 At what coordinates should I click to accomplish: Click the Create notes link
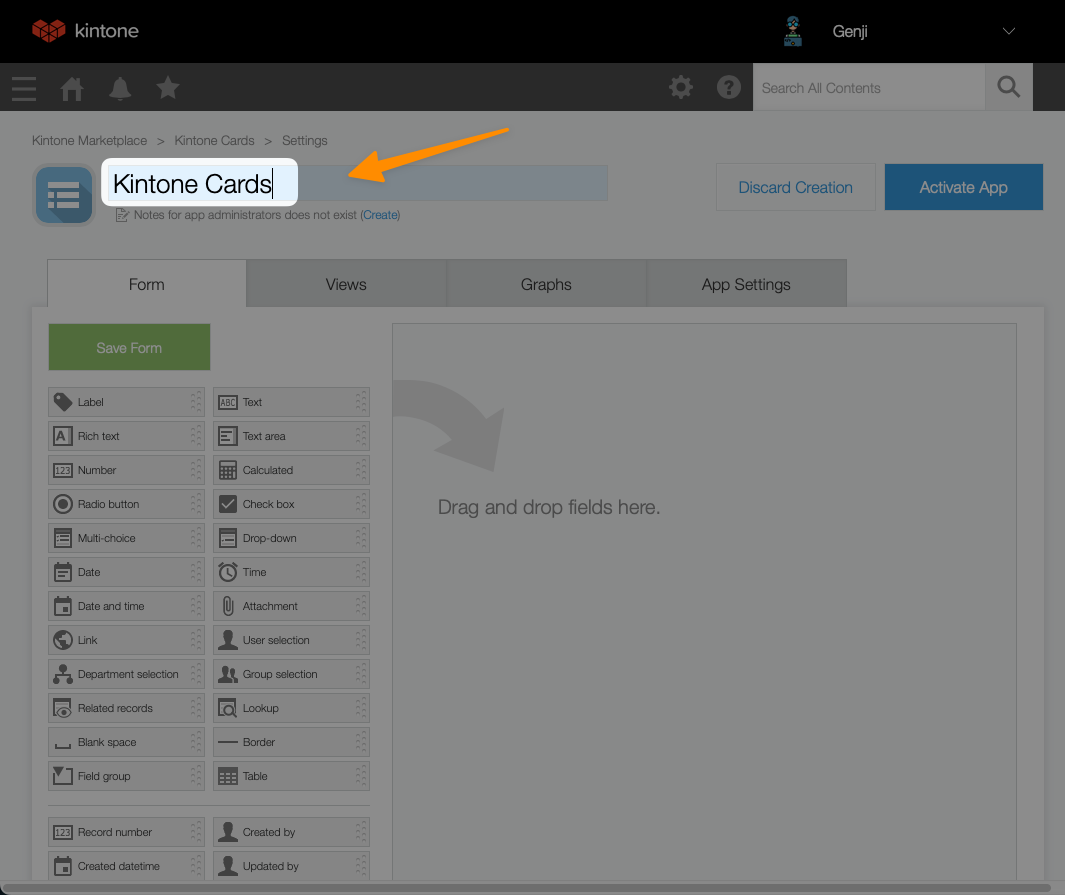point(380,215)
